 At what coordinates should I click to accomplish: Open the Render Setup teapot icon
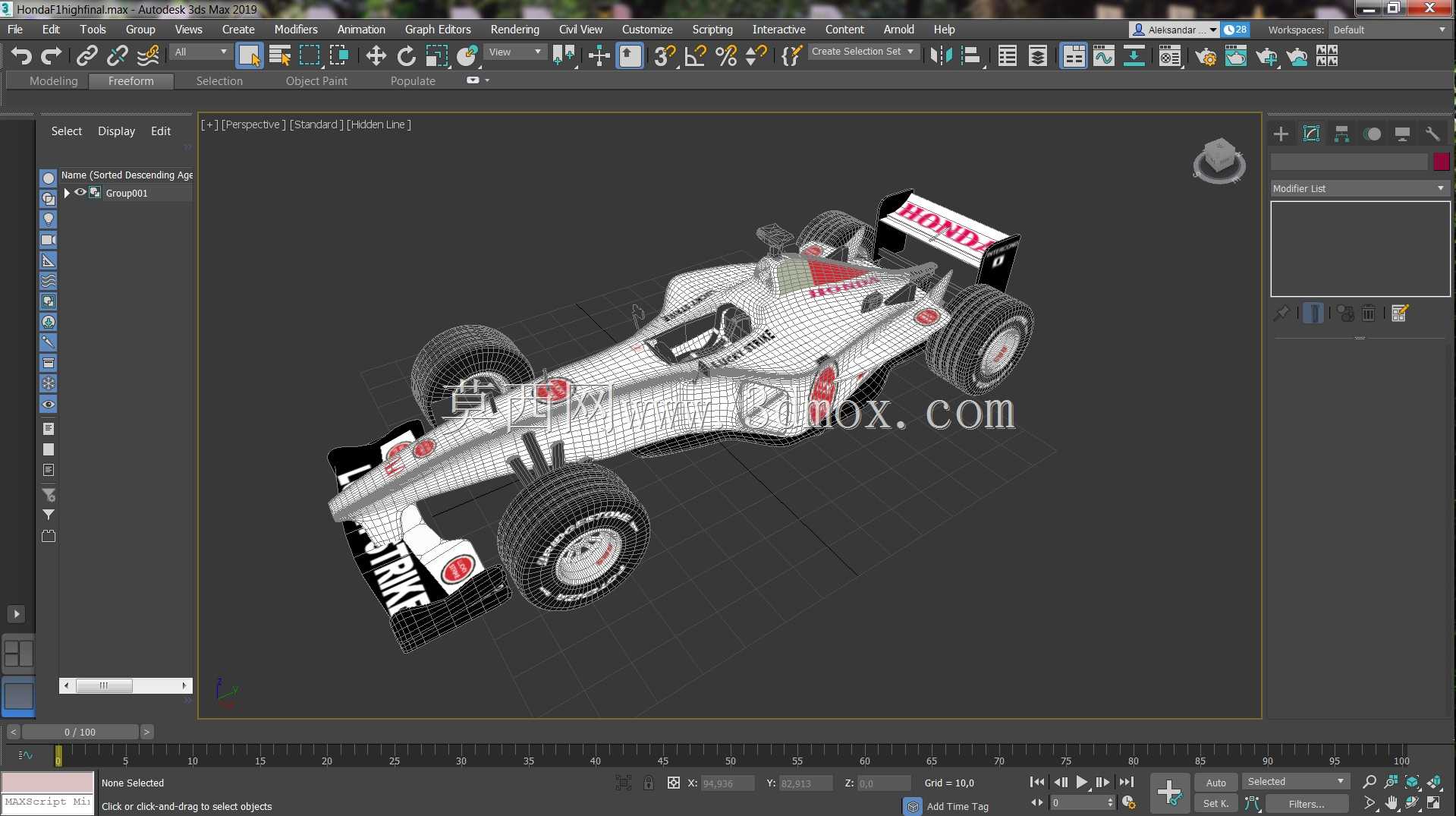coord(1206,56)
